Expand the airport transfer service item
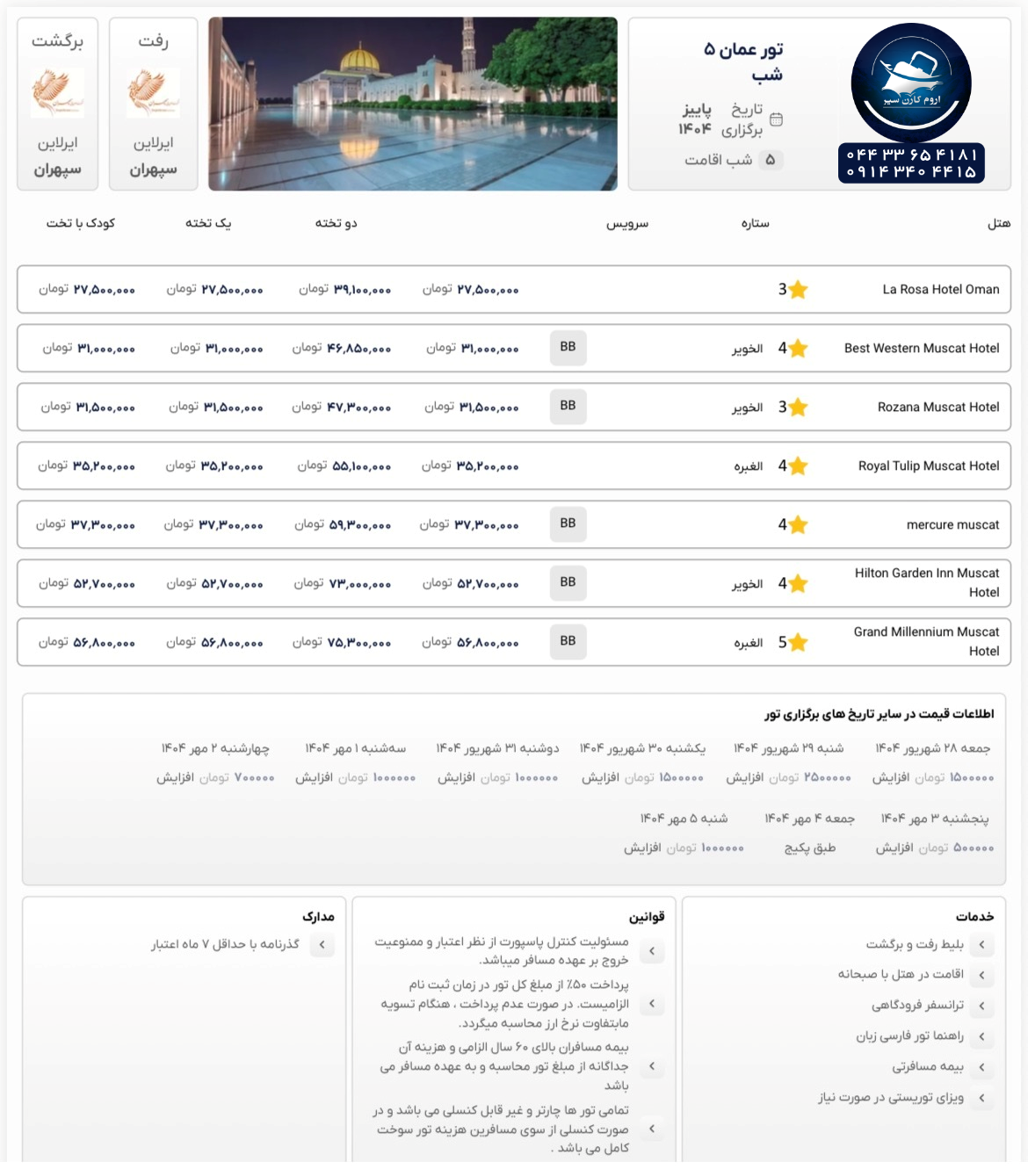Image resolution: width=1028 pixels, height=1176 pixels. 981,1006
